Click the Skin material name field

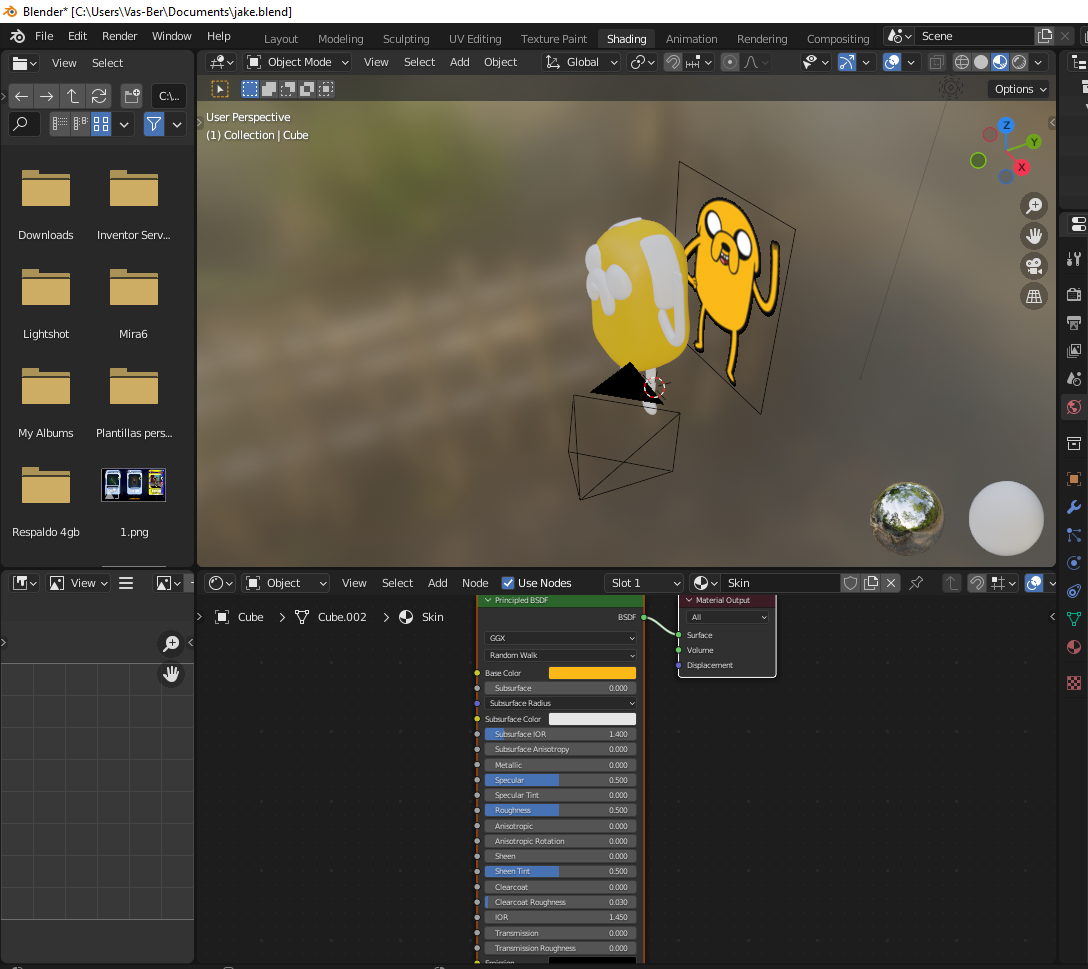point(781,583)
